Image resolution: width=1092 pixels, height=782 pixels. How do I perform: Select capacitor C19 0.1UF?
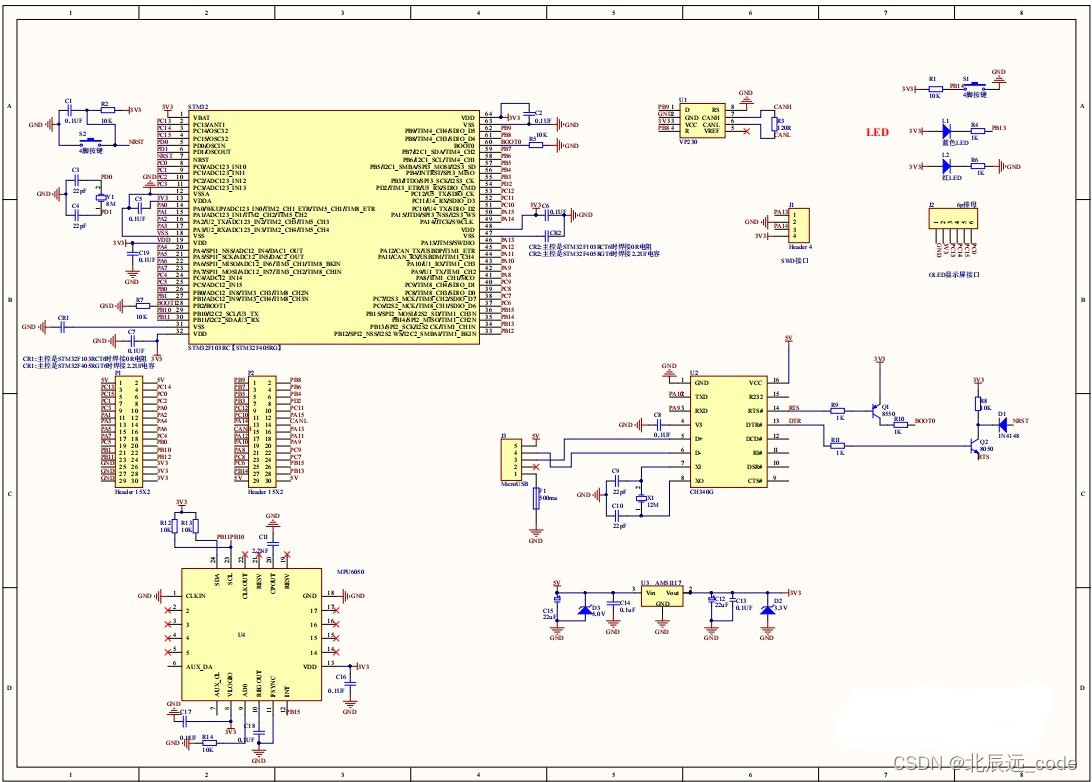tap(132, 253)
